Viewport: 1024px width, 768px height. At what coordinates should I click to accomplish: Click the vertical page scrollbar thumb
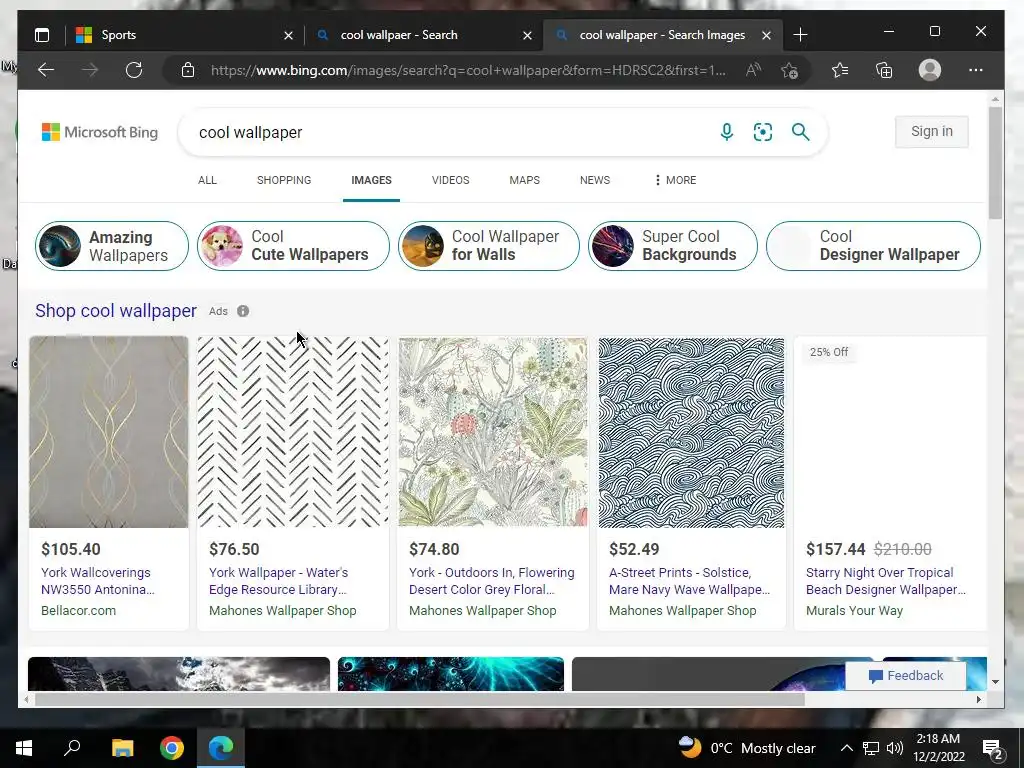[x=995, y=163]
